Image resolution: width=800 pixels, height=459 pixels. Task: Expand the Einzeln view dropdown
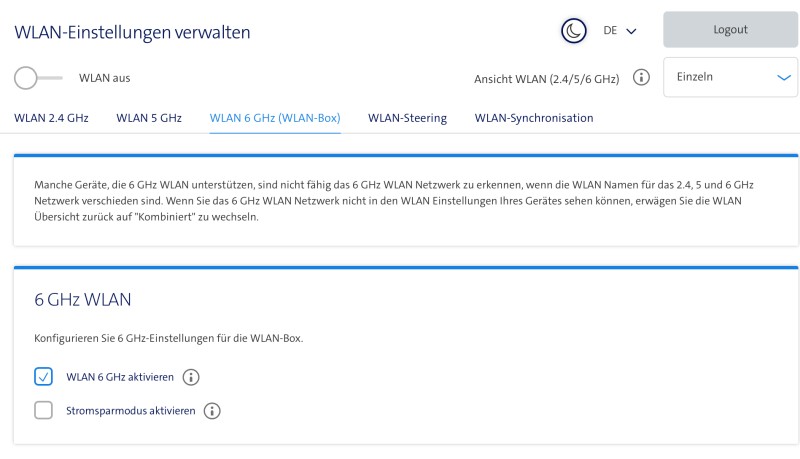tap(730, 77)
